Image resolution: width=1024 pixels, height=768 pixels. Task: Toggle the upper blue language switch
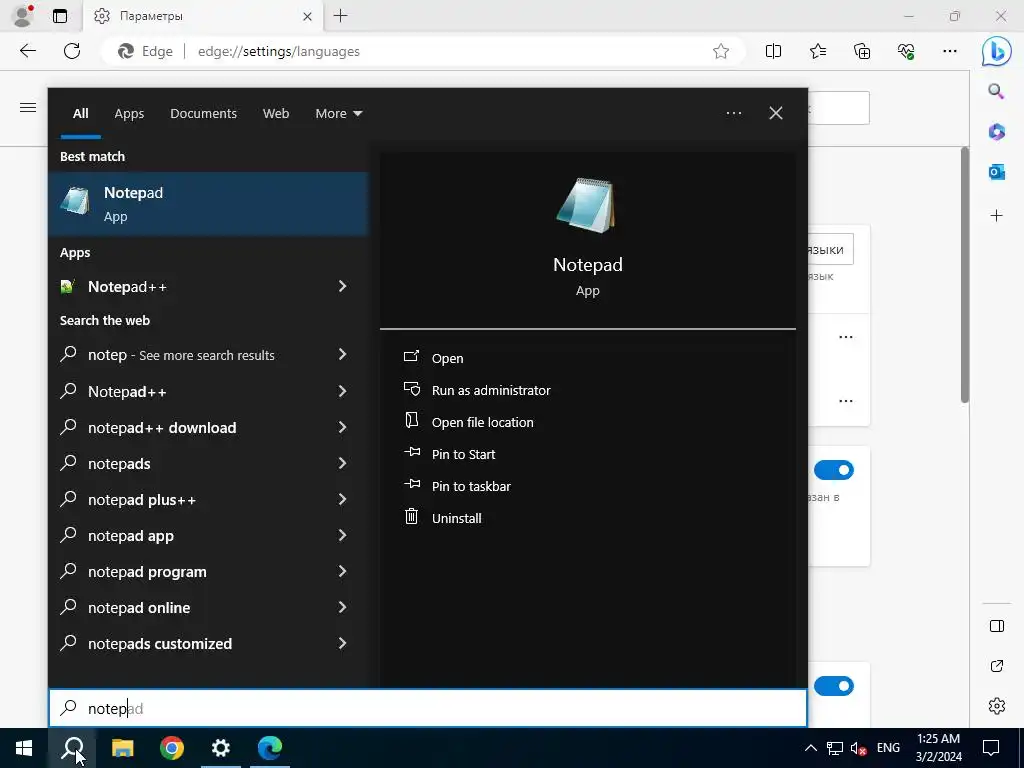pos(833,470)
